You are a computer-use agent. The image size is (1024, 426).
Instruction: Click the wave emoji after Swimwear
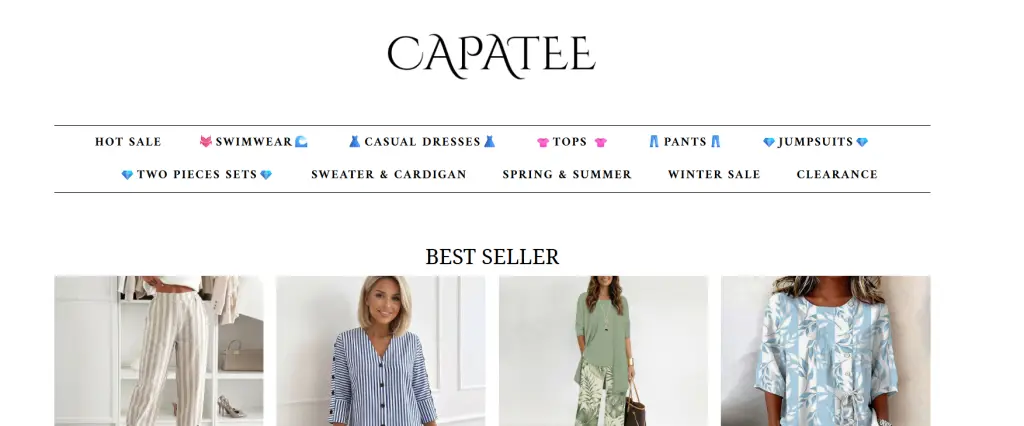(x=301, y=142)
